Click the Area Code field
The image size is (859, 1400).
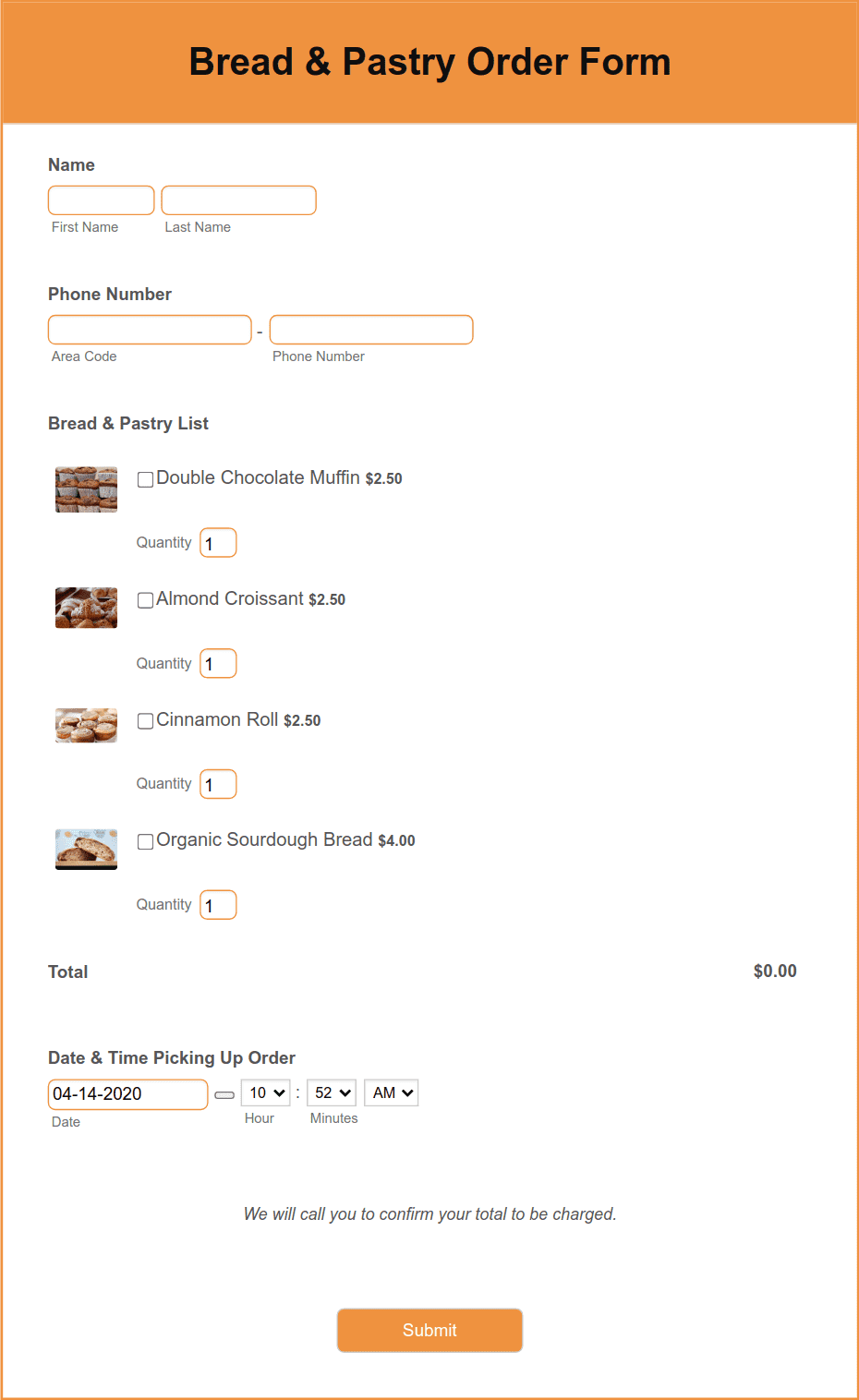(x=149, y=329)
